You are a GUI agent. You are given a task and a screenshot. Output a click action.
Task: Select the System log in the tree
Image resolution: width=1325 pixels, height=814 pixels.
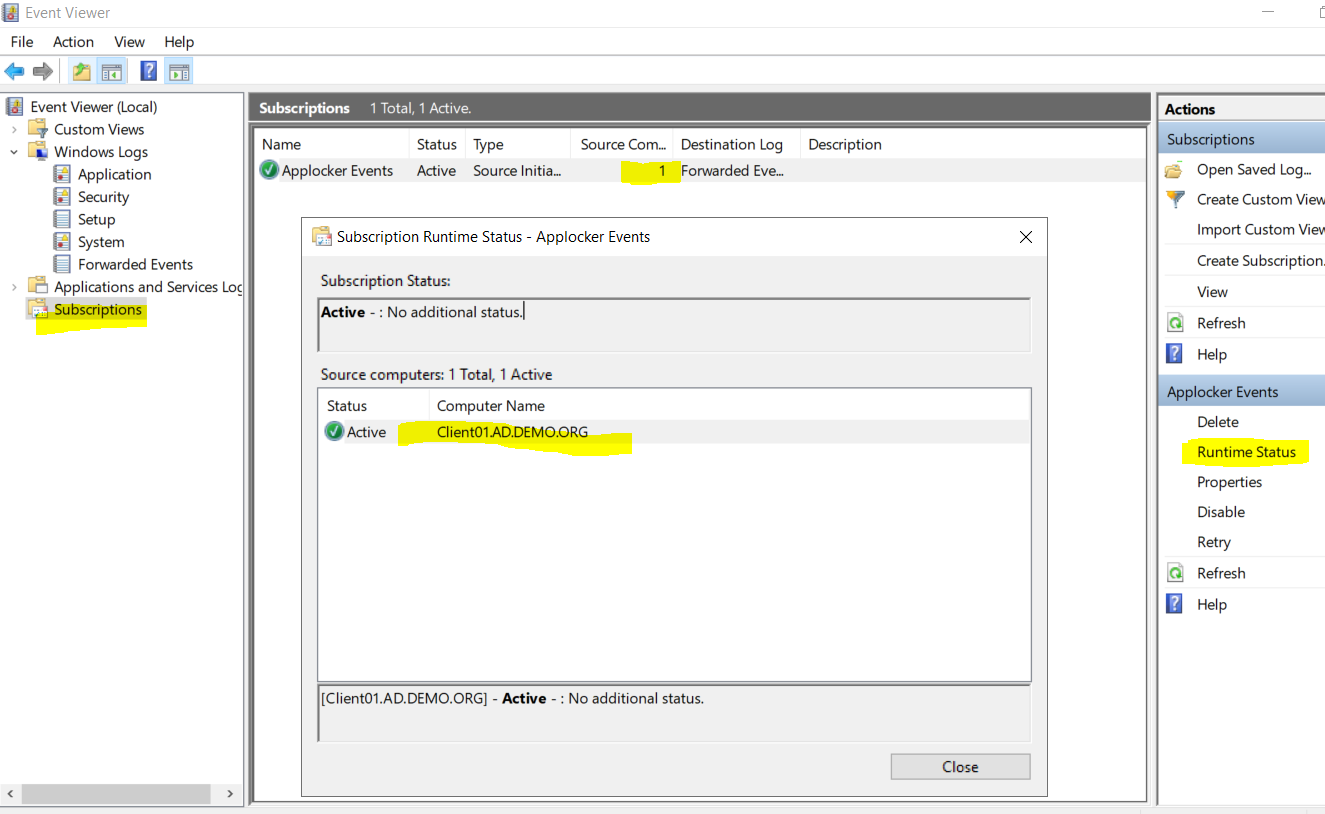(x=101, y=242)
